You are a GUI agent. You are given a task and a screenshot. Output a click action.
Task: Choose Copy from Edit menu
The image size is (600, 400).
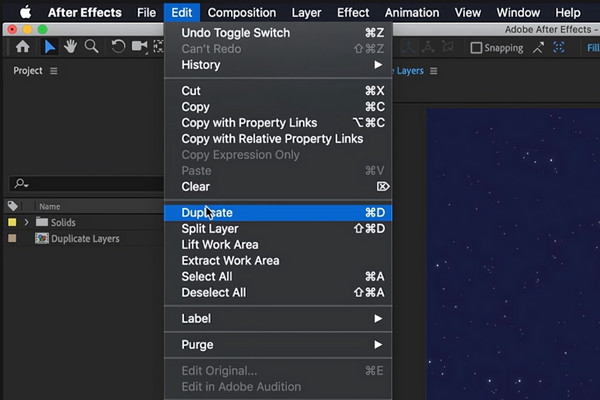click(x=278, y=107)
